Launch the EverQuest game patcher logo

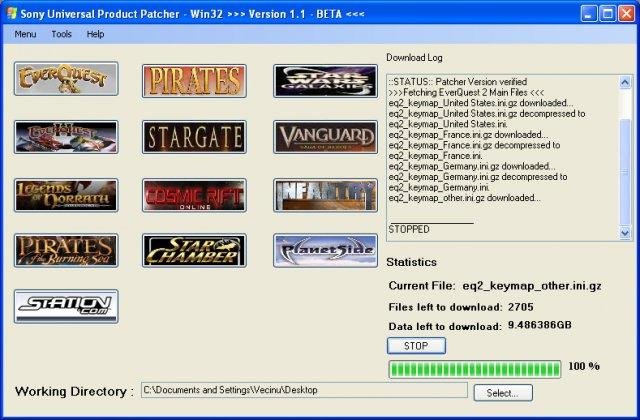66,79
